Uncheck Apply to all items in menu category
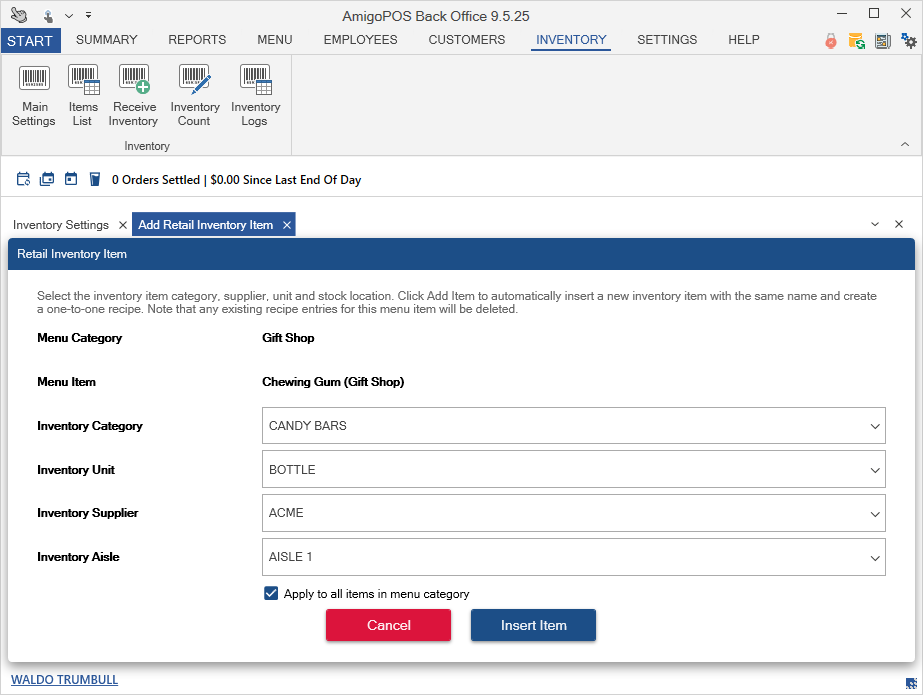Viewport: 923px width, 695px height. pyautogui.click(x=271, y=594)
